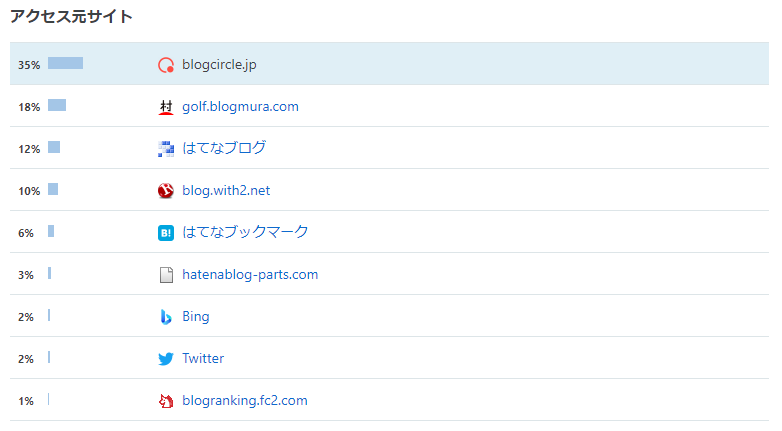Viewport: 782px width, 431px height.
Task: Click the 10% bar for blog.with2.net
Action: tap(53, 189)
